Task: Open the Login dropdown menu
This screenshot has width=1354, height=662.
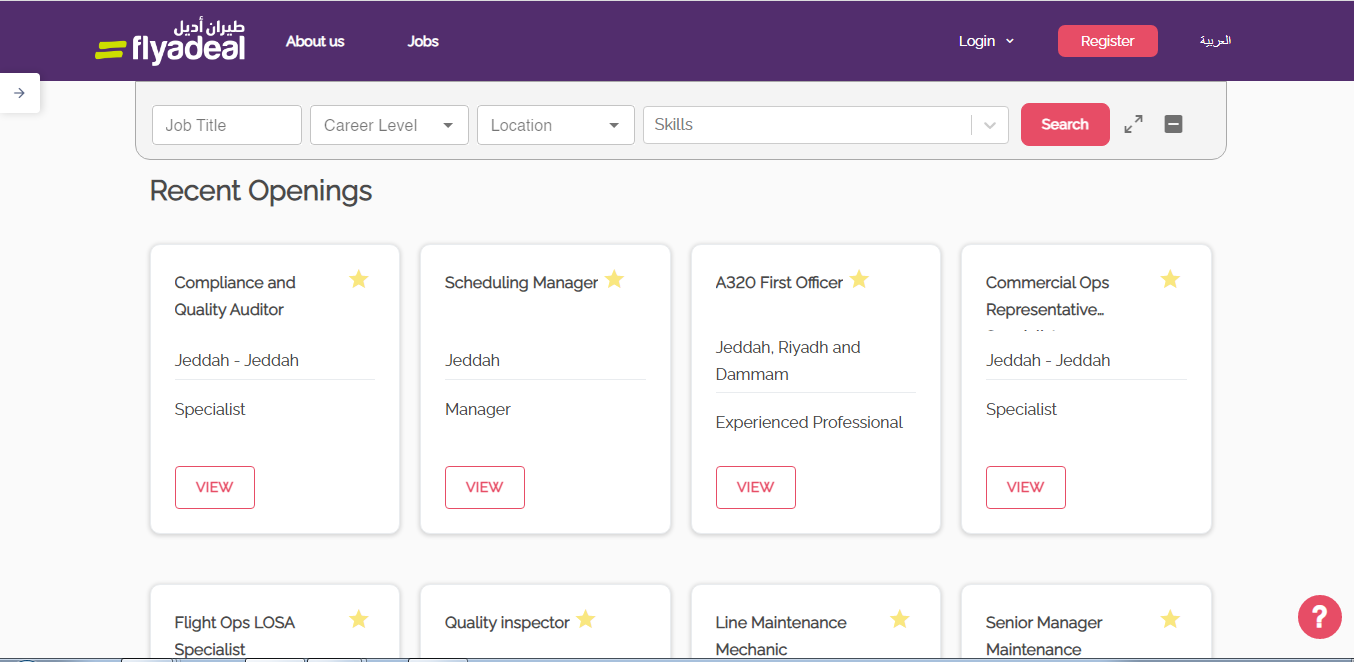Action: point(985,41)
